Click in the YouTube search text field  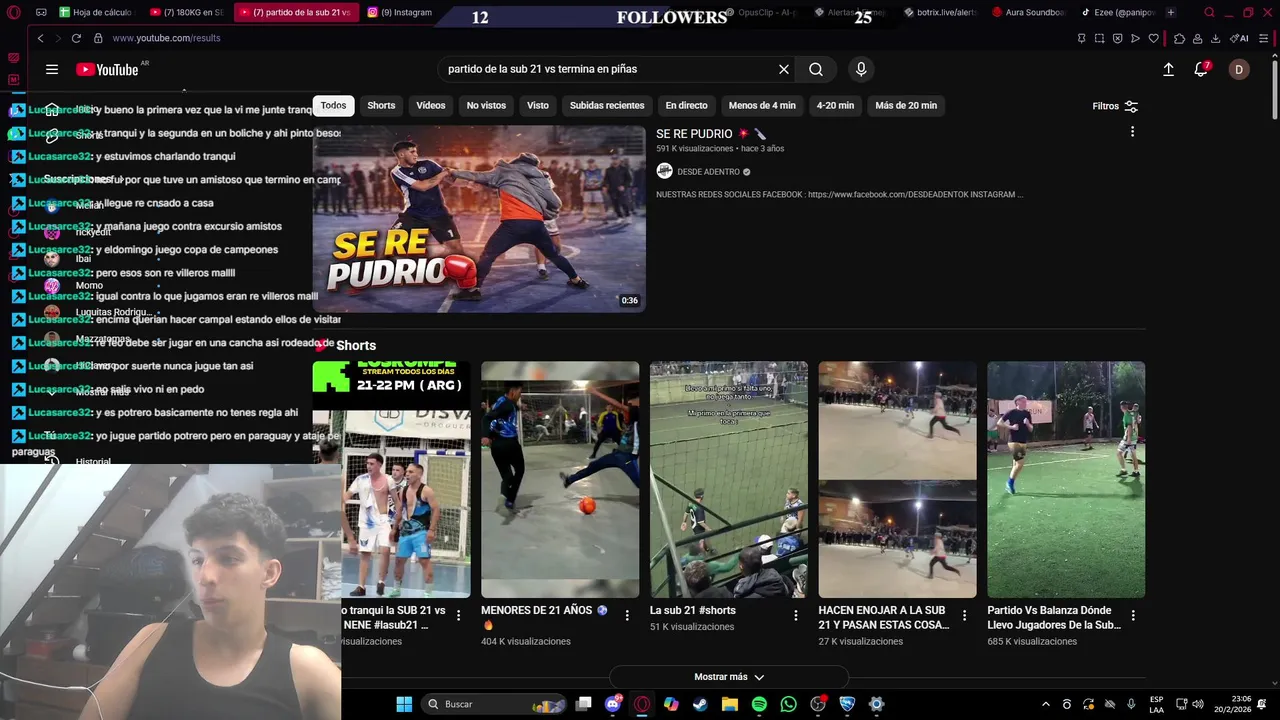(x=606, y=69)
